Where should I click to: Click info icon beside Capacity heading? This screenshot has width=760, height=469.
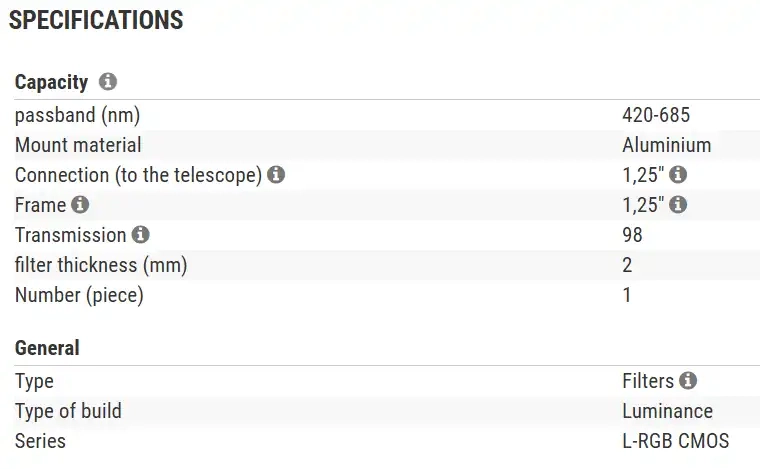click(x=108, y=82)
